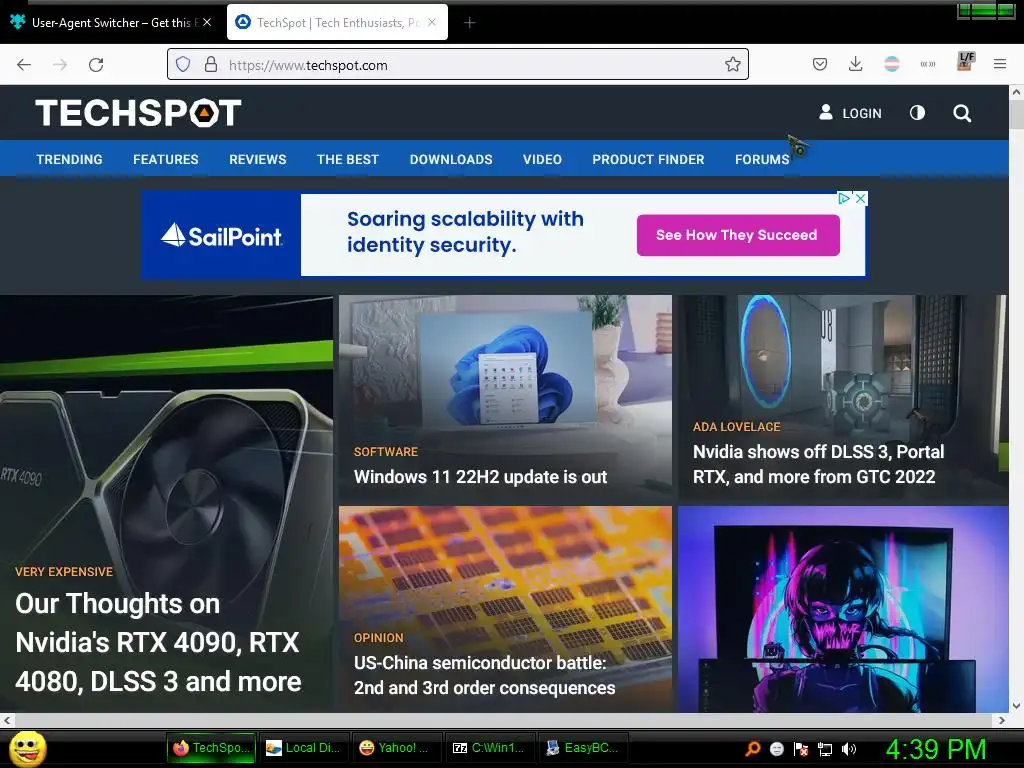Image resolution: width=1024 pixels, height=768 pixels.
Task: Switch to the C:\Win1... 7-Zip taskbar button
Action: click(x=489, y=748)
